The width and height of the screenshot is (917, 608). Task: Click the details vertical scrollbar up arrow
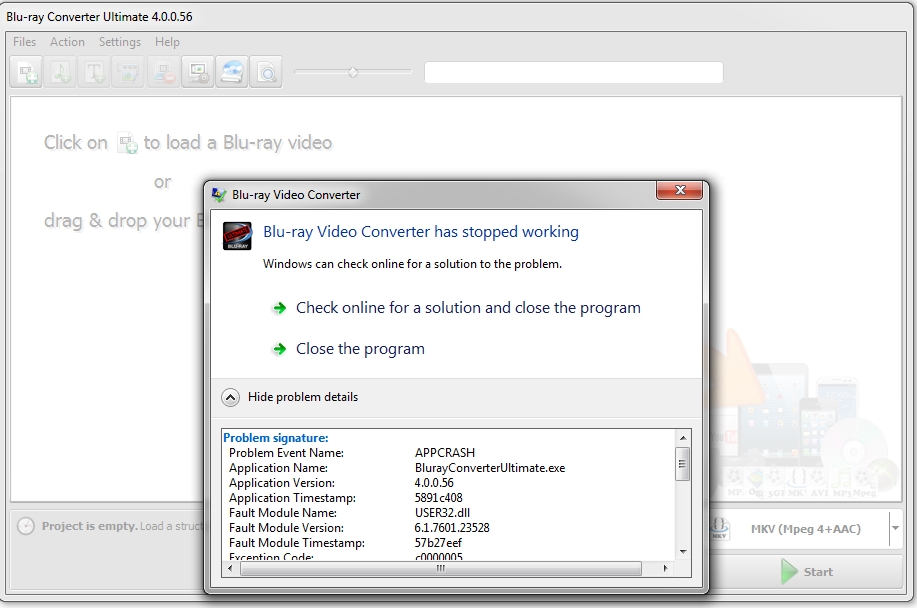(x=682, y=438)
